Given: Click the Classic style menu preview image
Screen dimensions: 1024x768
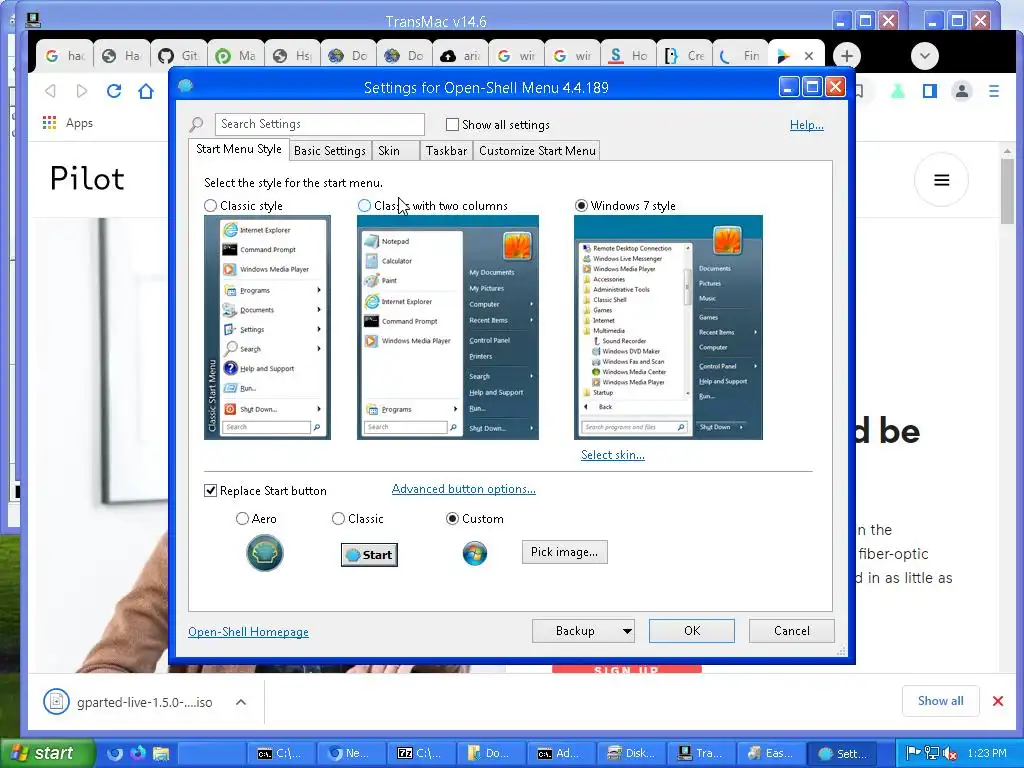Looking at the screenshot, I should point(267,327).
